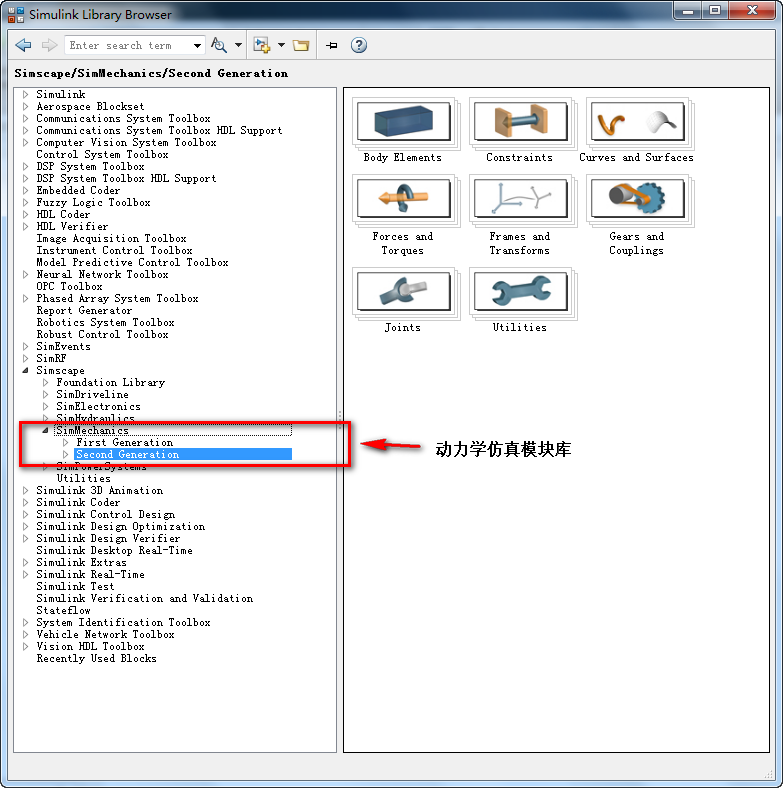
Task: Expand the SimElectronics node
Action: coord(45,407)
